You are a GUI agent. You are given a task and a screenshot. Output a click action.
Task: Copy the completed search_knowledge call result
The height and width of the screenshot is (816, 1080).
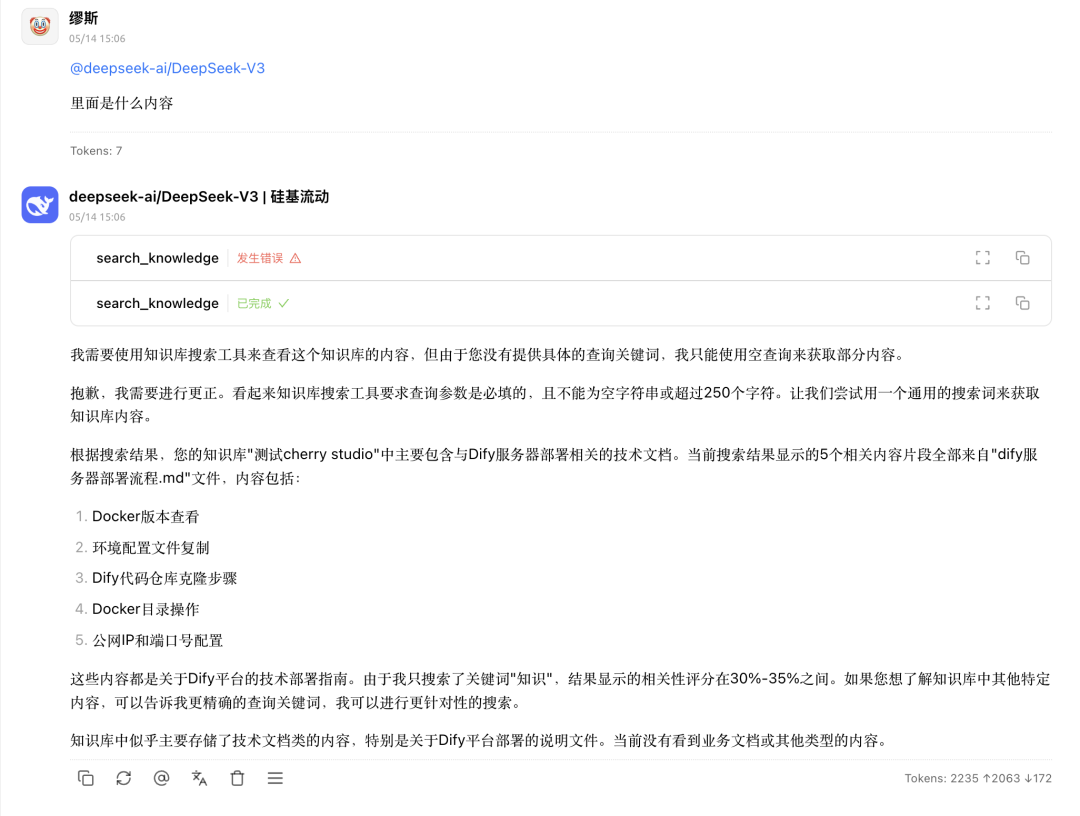point(1022,303)
